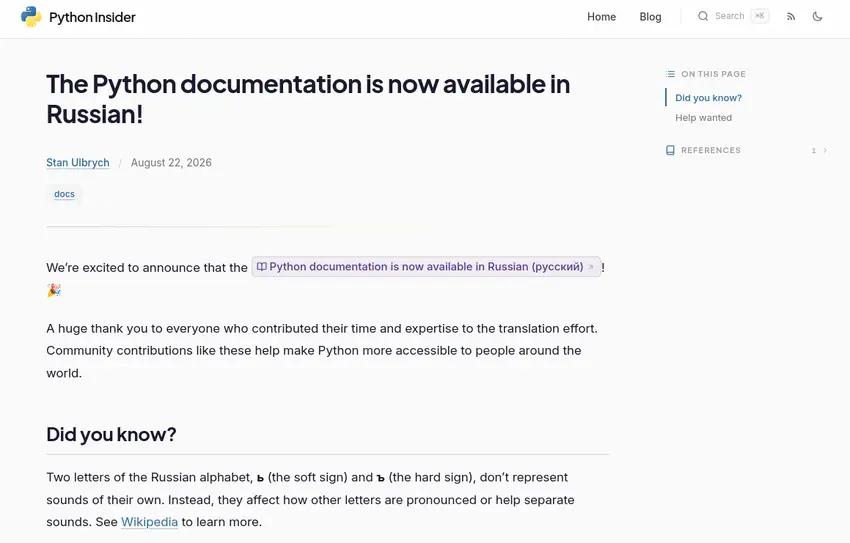850x543 pixels.
Task: Expand References via chevron arrow
Action: pyautogui.click(x=825, y=150)
